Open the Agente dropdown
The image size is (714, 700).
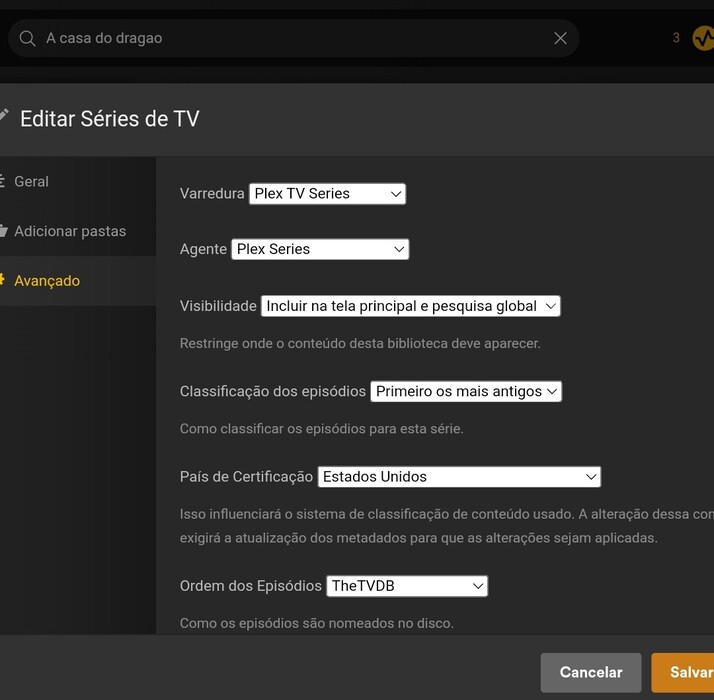coord(320,249)
